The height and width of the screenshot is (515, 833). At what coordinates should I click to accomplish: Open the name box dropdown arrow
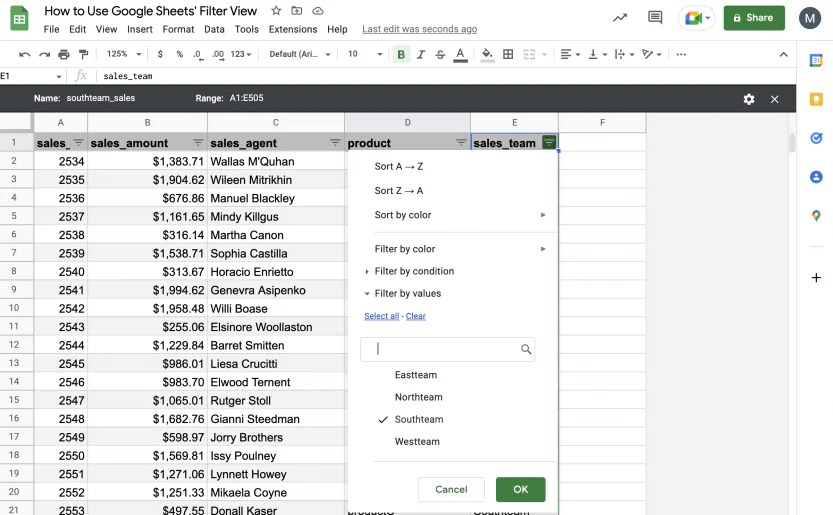point(58,77)
